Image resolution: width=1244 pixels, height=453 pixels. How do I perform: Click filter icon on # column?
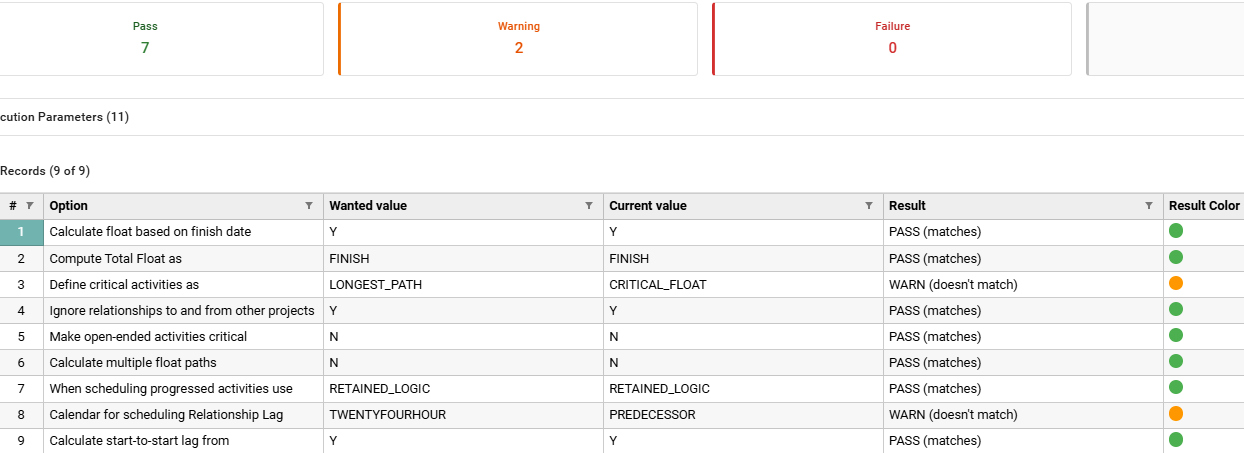(29, 206)
